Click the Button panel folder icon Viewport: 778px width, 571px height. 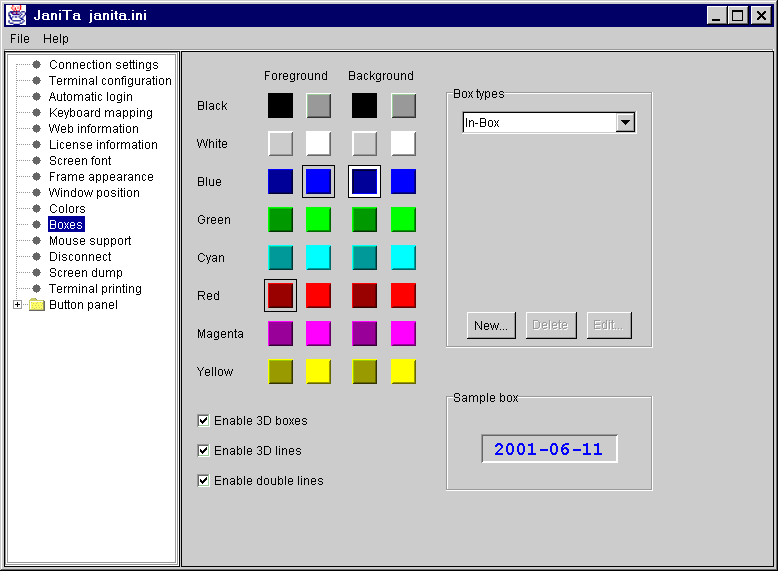[x=37, y=305]
